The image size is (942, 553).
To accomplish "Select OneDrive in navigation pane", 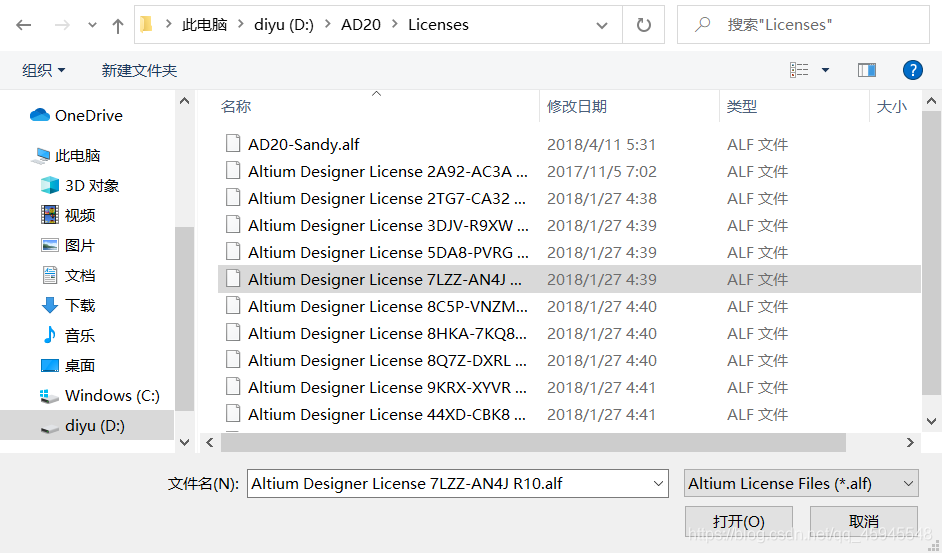I will pos(88,116).
